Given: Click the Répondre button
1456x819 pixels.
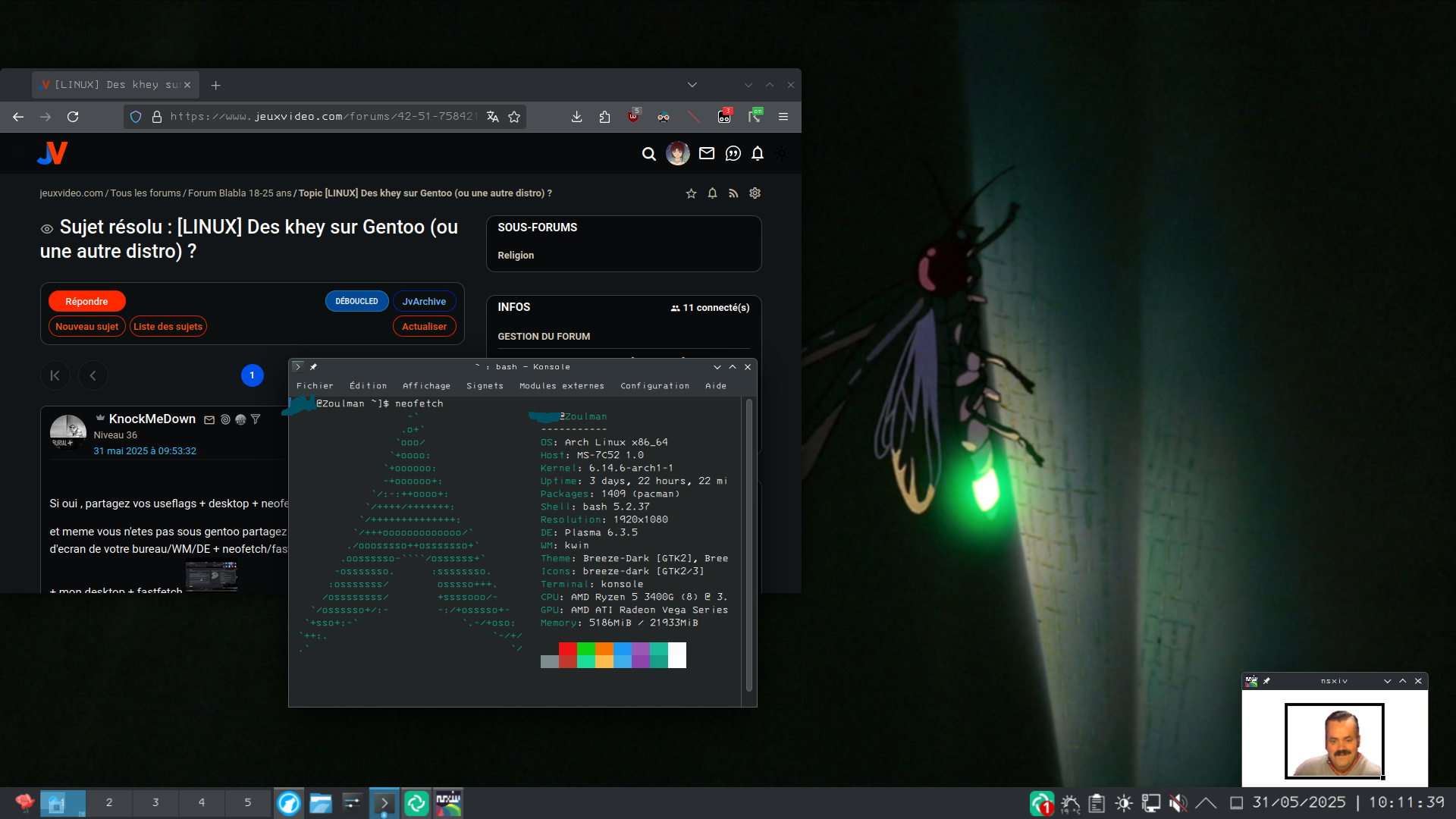Looking at the screenshot, I should coord(86,301).
